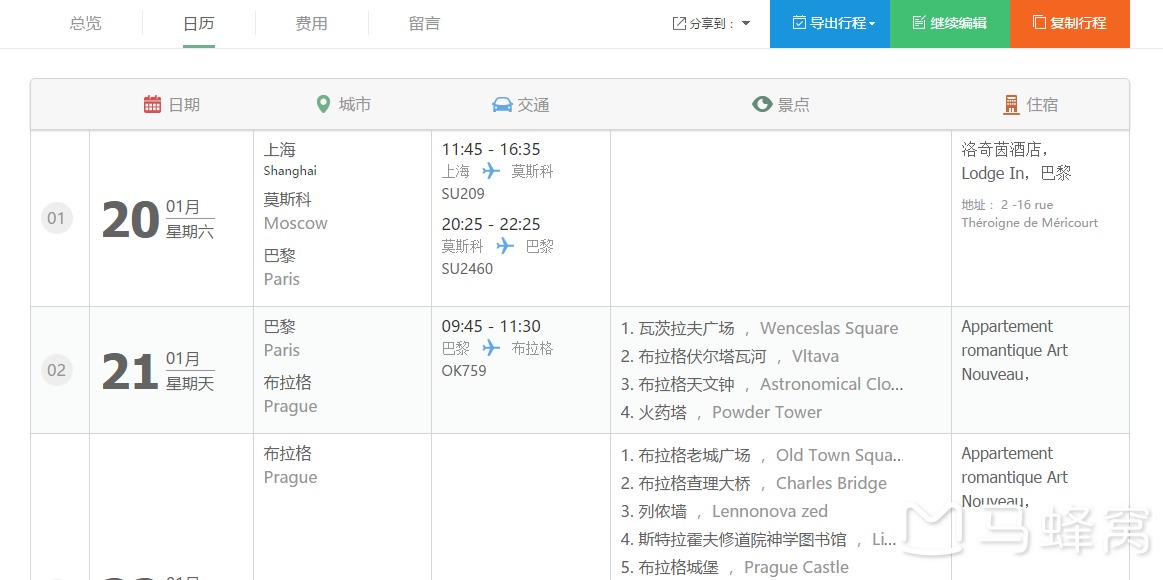1163x580 pixels.
Task: Click the airplane icon between 上海 and 莫斯科
Action: pos(491,171)
